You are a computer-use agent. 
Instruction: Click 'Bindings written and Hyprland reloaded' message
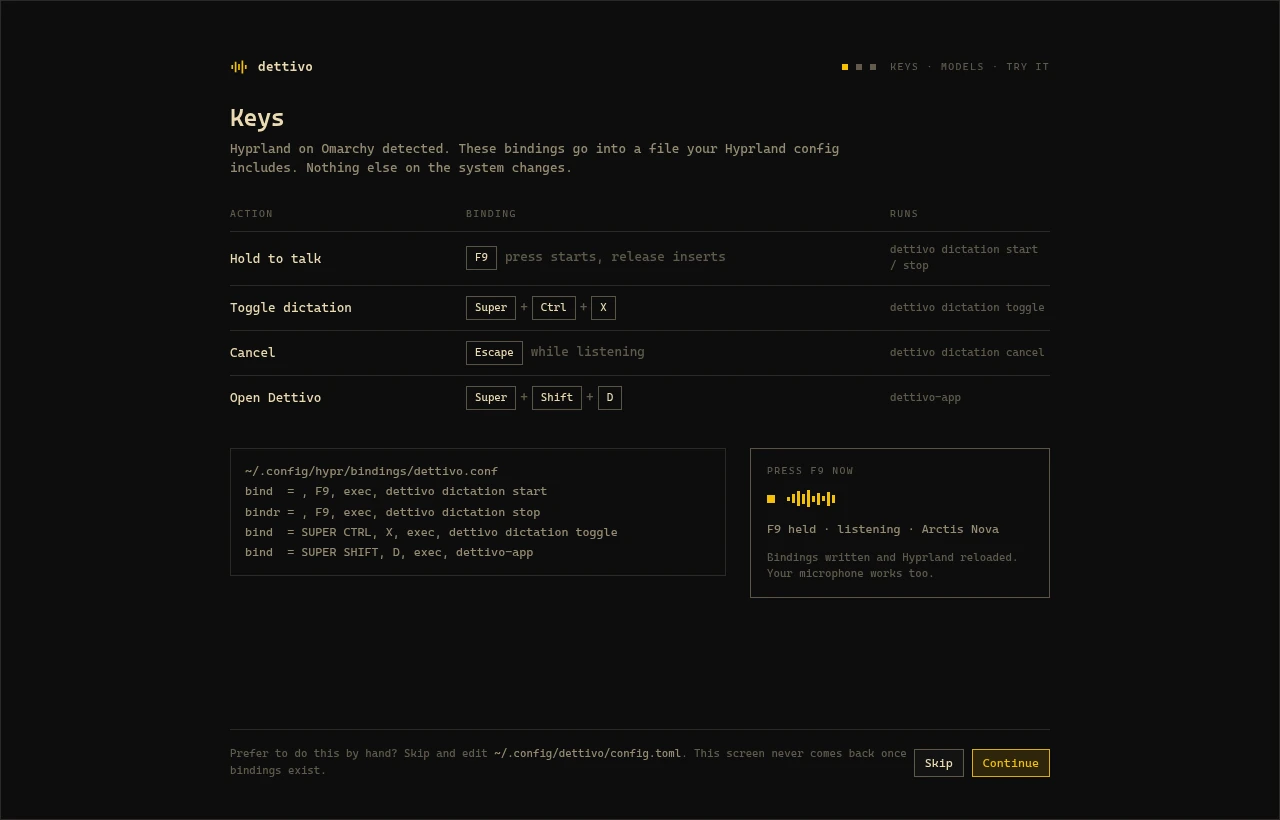click(x=892, y=558)
